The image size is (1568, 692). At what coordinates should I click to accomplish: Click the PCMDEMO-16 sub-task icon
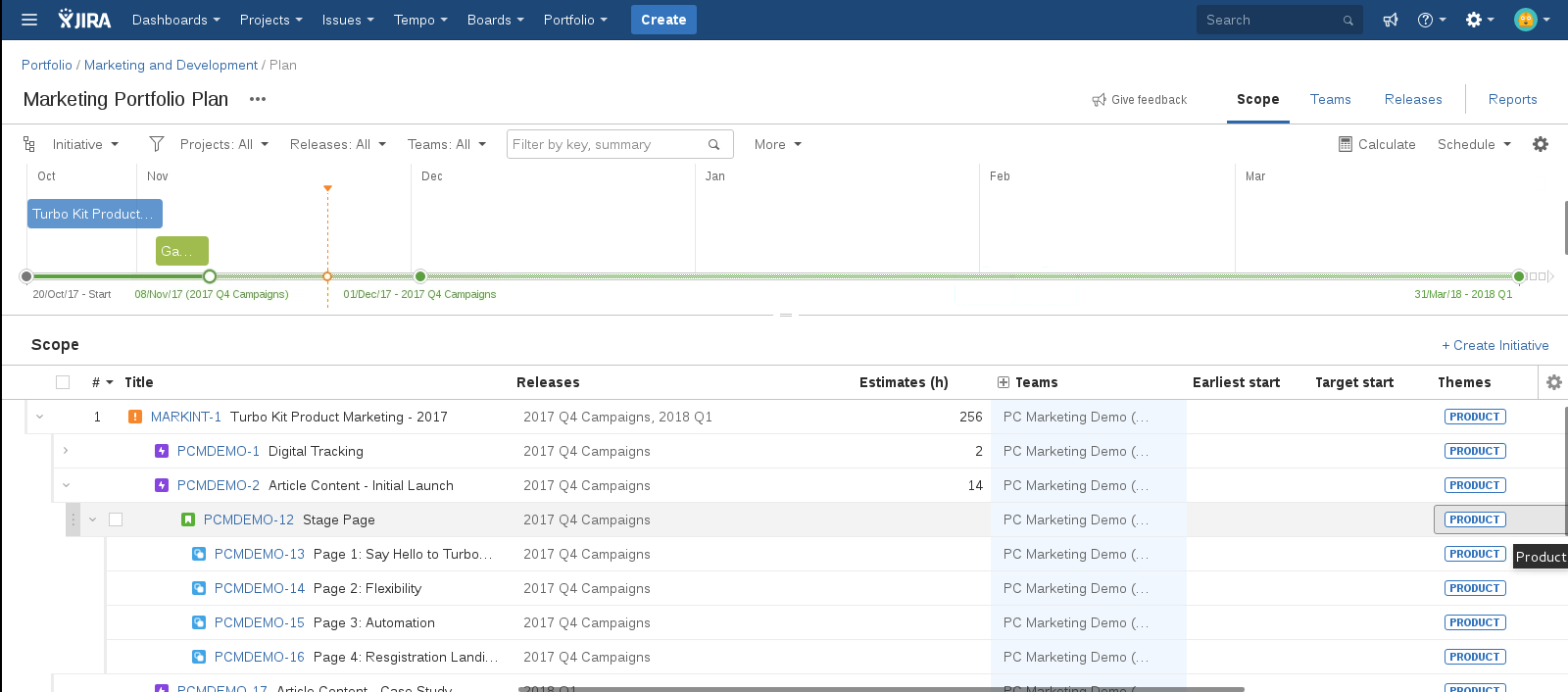tap(199, 657)
